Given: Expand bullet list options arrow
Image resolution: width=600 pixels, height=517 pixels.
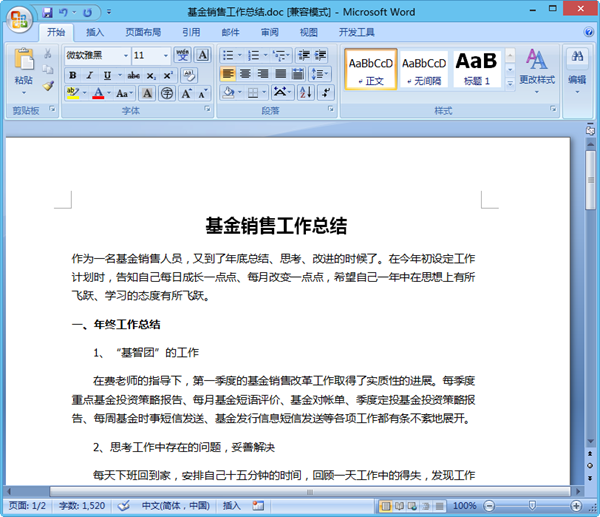Looking at the screenshot, I should click(x=240, y=55).
